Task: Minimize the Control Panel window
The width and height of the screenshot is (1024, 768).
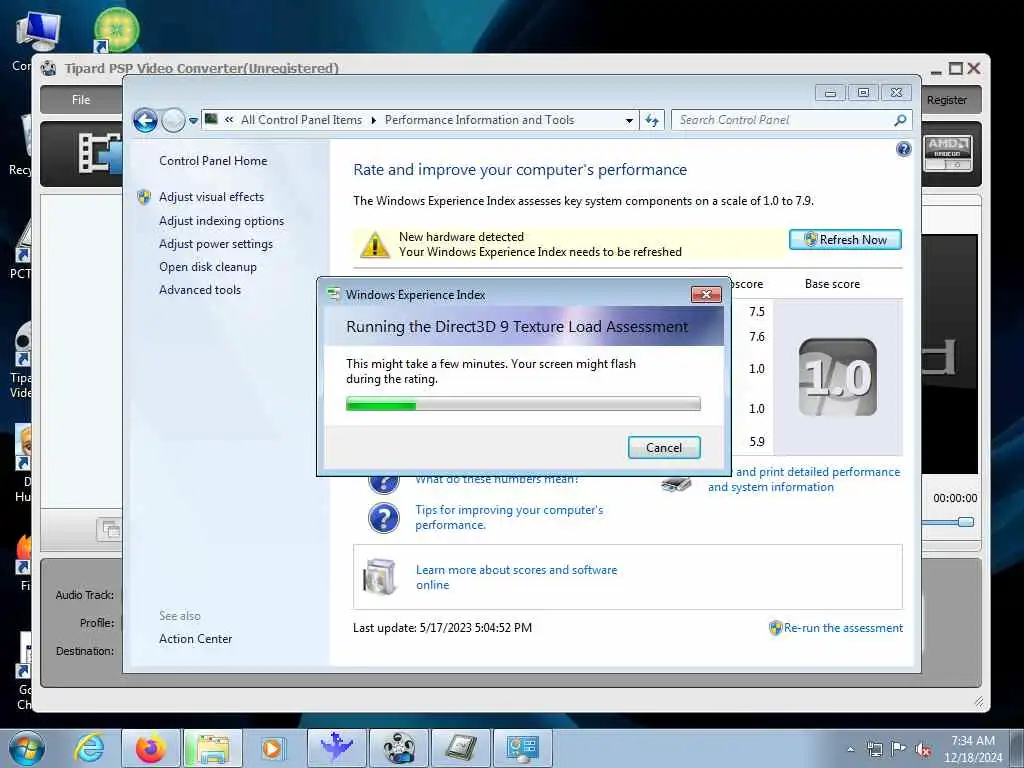Action: click(x=830, y=93)
